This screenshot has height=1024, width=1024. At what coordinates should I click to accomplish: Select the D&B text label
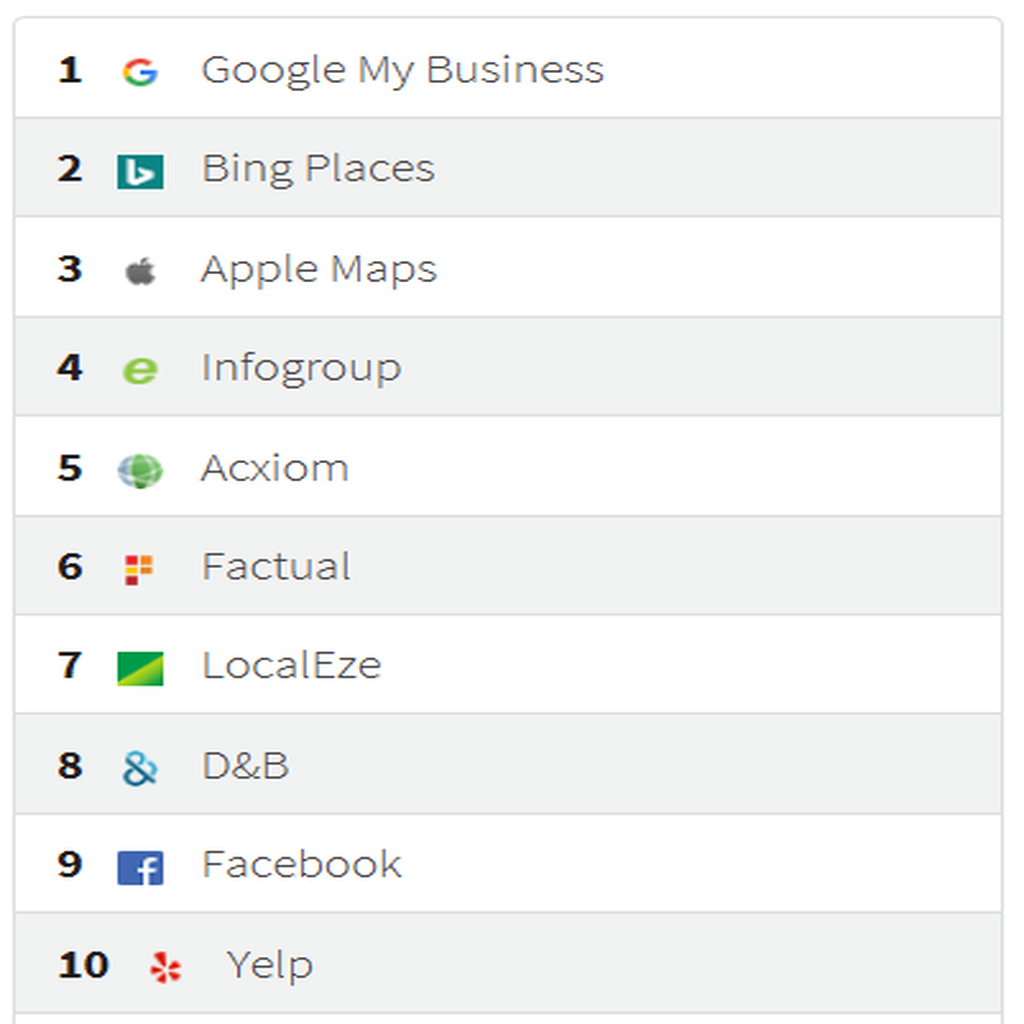245,765
